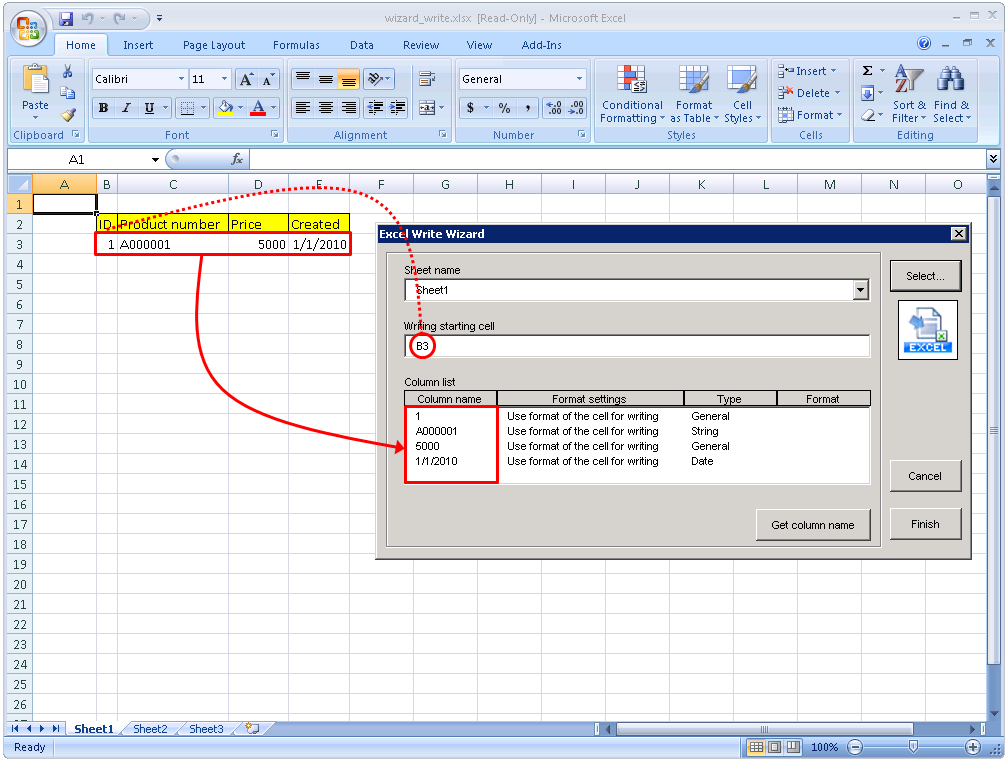Switch to the Sheet2 worksheet tab

(x=149, y=729)
